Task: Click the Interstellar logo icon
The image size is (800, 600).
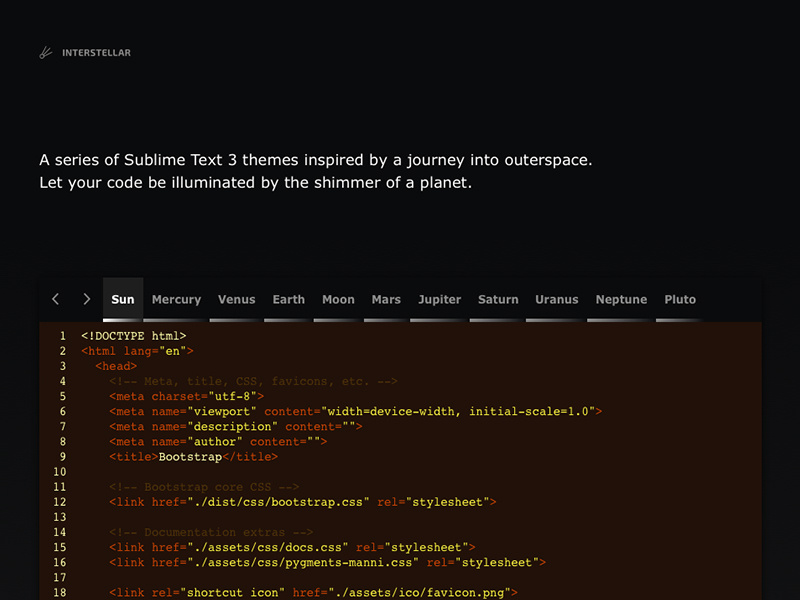Action: (x=45, y=53)
